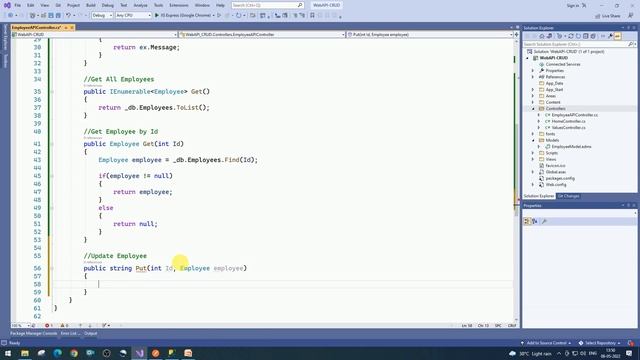The width and height of the screenshot is (640, 360).
Task: Start IIS Express (Google Chrome) run button
Action: click(184, 15)
